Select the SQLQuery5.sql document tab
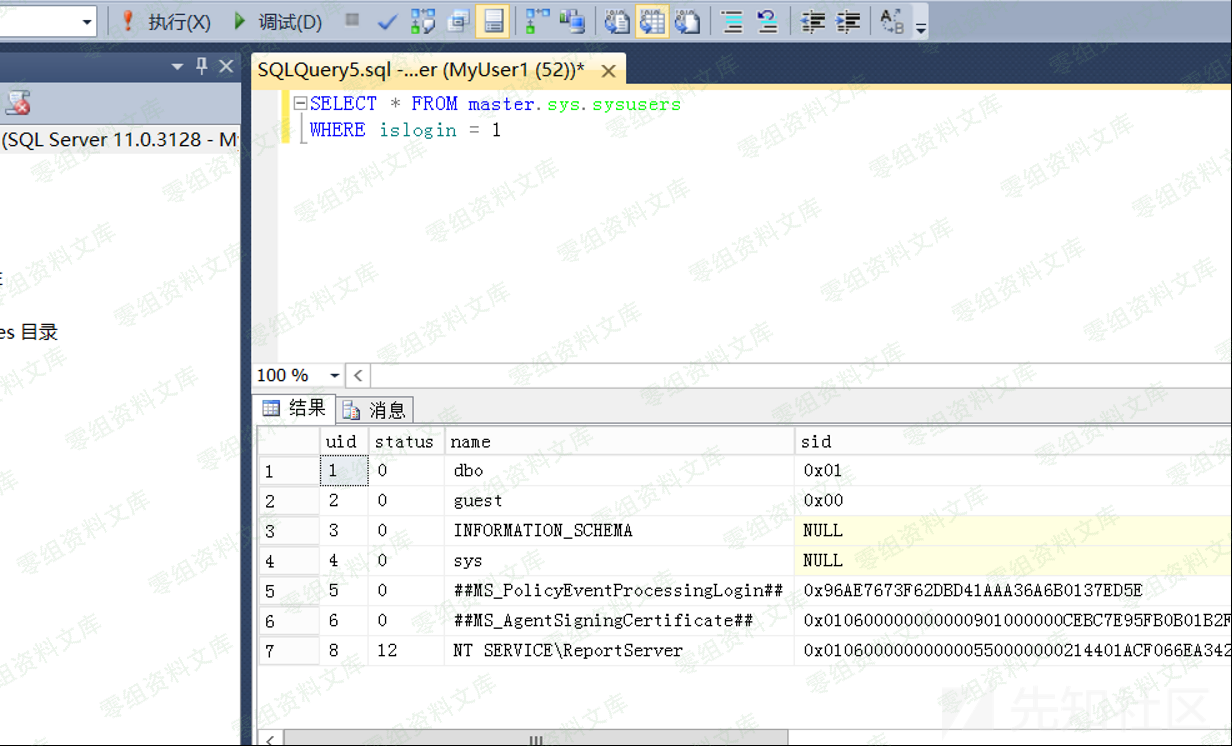Viewport: 1232px width, 746px height. point(420,70)
